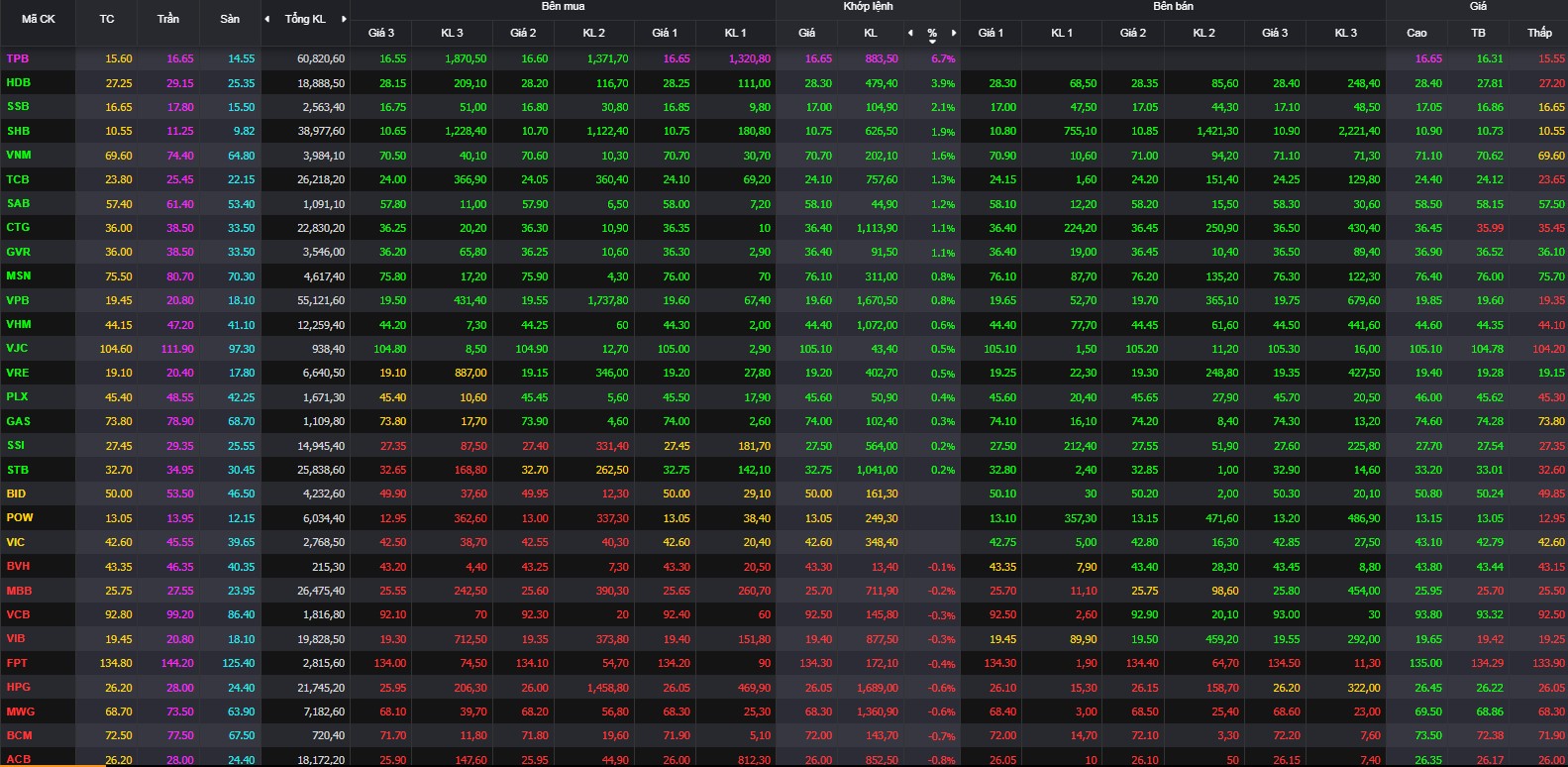This screenshot has width=1568, height=767.
Task: Open the VNM stock symbol
Action: coord(19,156)
